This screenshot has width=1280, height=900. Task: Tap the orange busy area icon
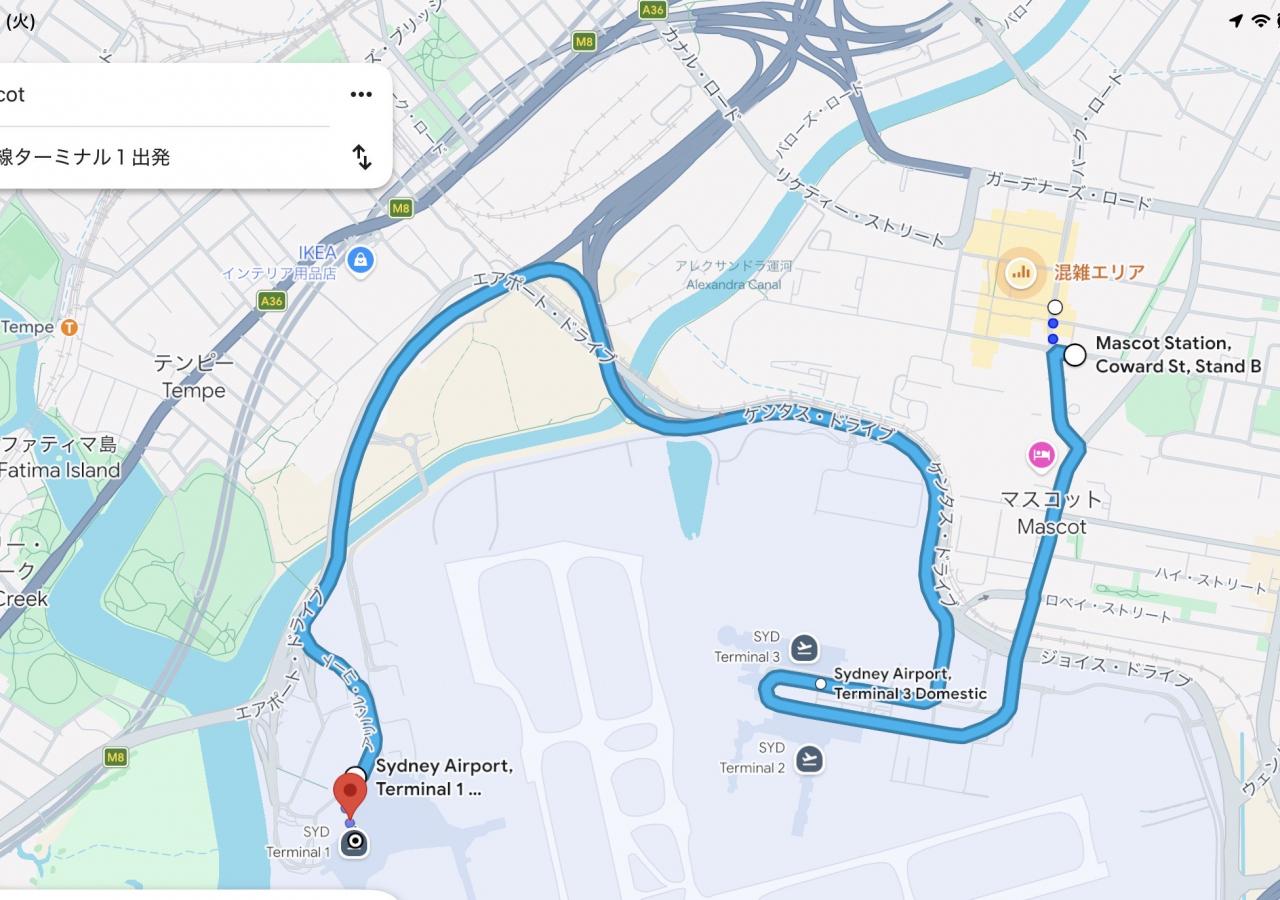pyautogui.click(x=1020, y=270)
